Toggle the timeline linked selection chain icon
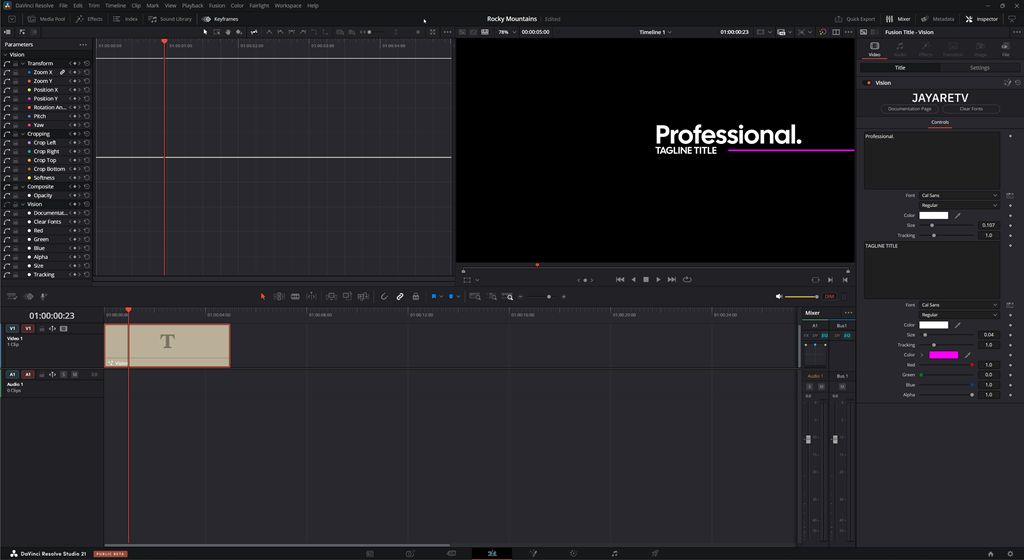Viewport: 1024px width, 560px height. (400, 297)
